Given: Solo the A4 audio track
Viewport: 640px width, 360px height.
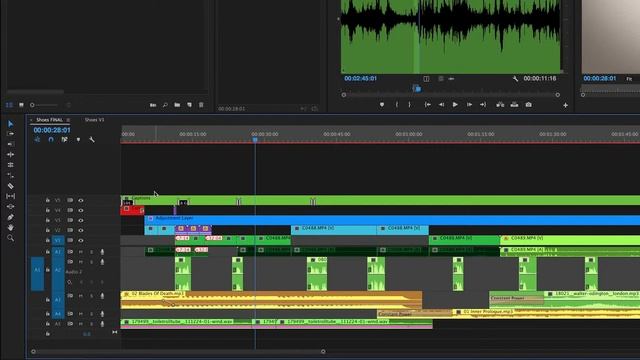Looking at the screenshot, I should pyautogui.click(x=91, y=314).
